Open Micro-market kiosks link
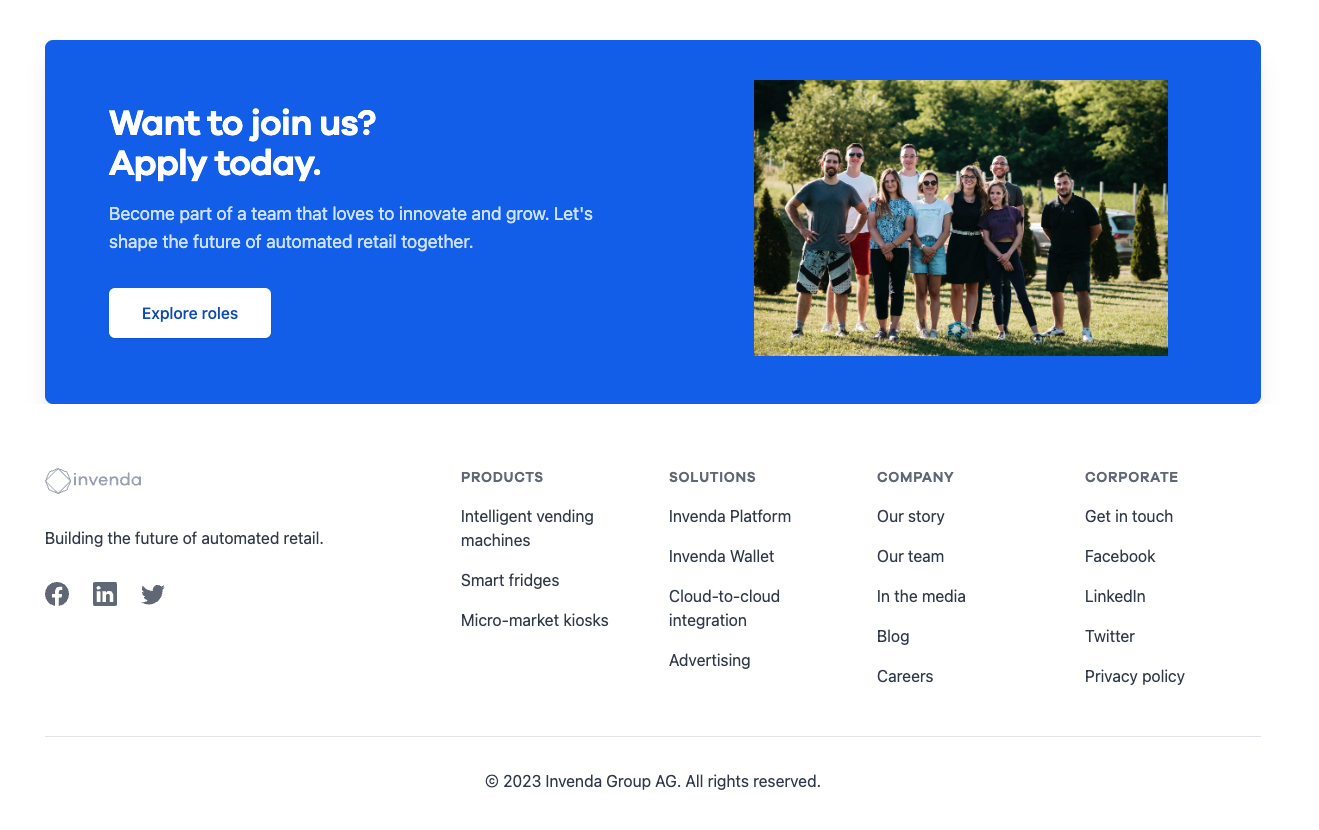The image size is (1319, 830). 535,620
